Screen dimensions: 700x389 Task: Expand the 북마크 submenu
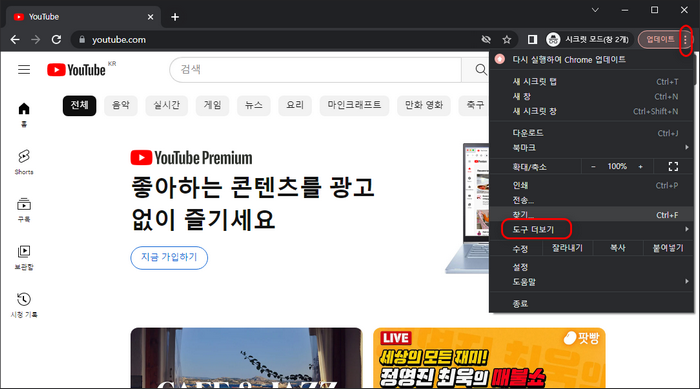[592, 148]
